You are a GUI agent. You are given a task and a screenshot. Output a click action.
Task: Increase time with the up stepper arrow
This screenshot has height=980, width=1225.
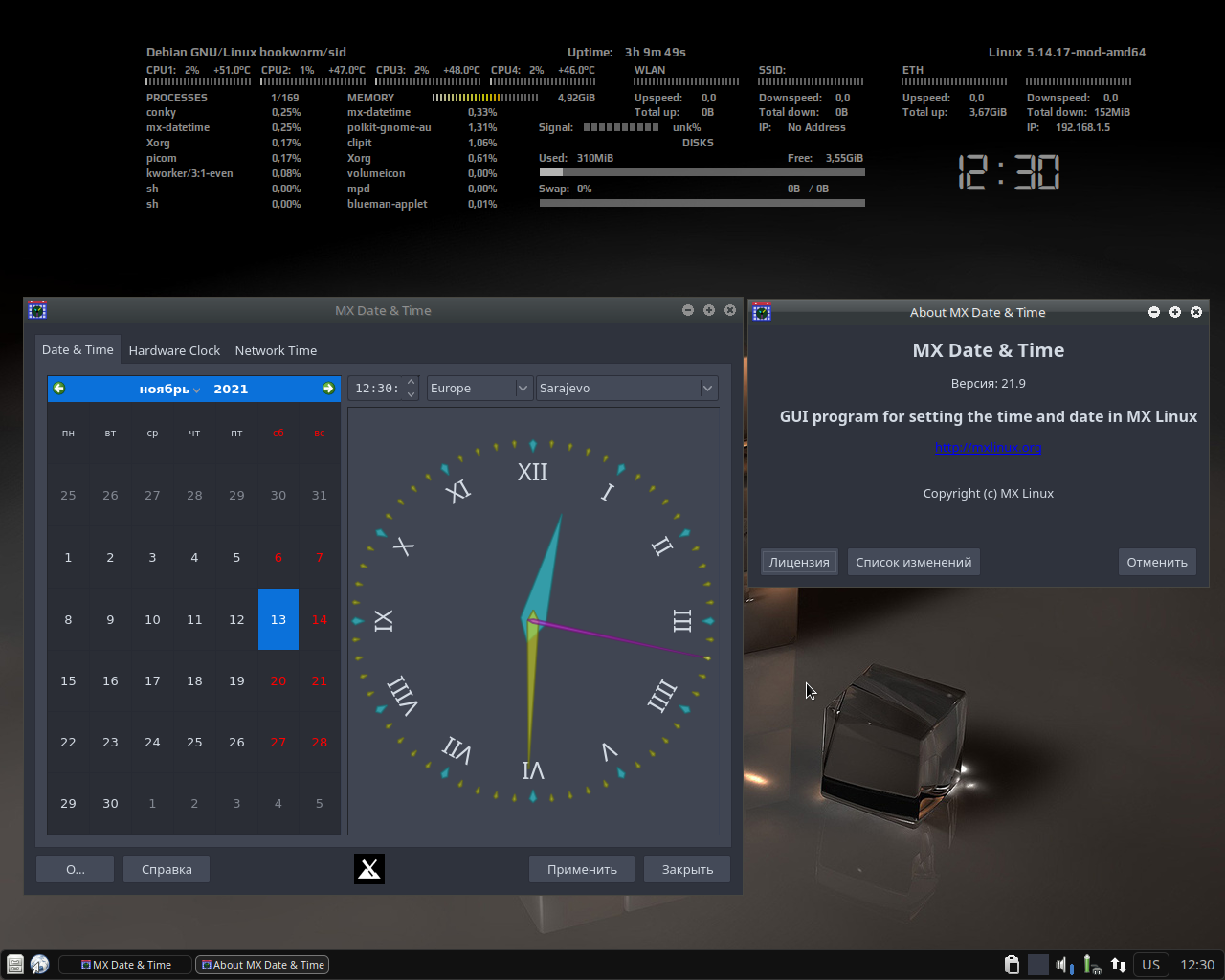click(412, 382)
